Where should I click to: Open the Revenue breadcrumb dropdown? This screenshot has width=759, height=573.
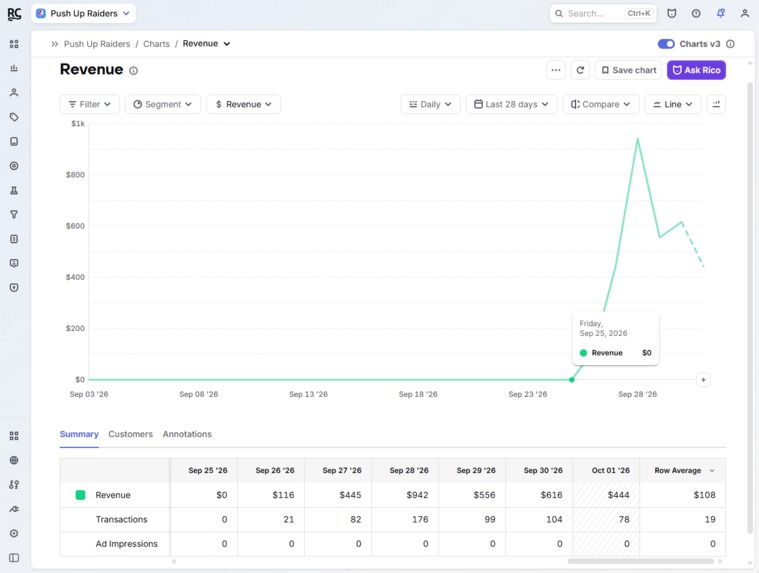[x=206, y=44]
